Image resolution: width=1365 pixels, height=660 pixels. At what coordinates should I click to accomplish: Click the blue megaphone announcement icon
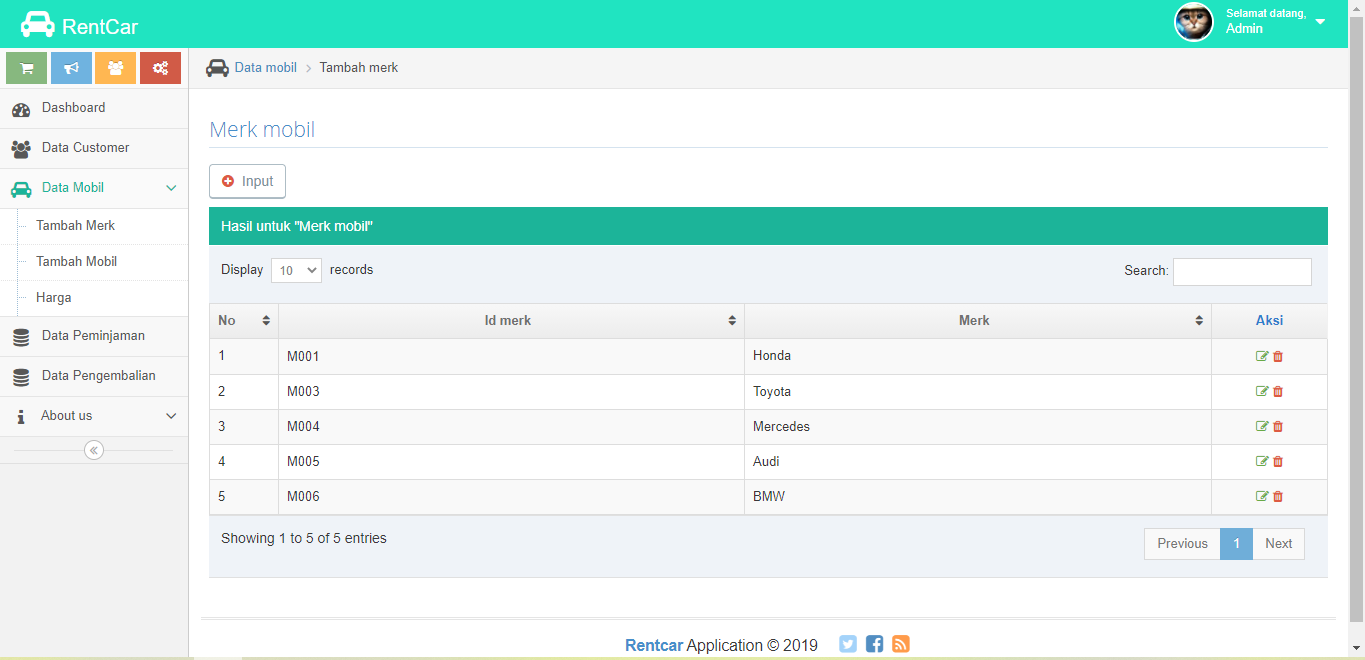pyautogui.click(x=71, y=67)
